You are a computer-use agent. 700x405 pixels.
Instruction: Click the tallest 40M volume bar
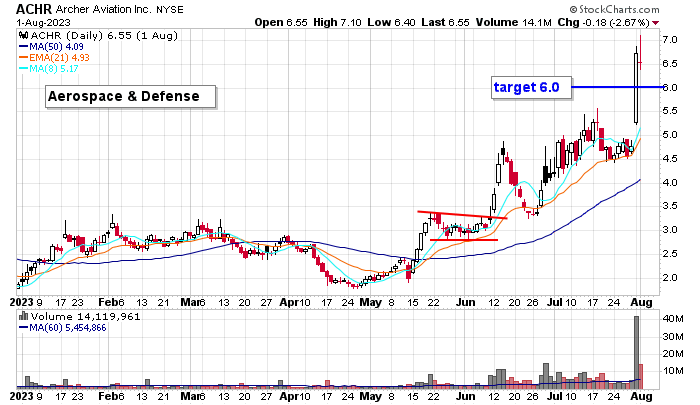point(636,352)
